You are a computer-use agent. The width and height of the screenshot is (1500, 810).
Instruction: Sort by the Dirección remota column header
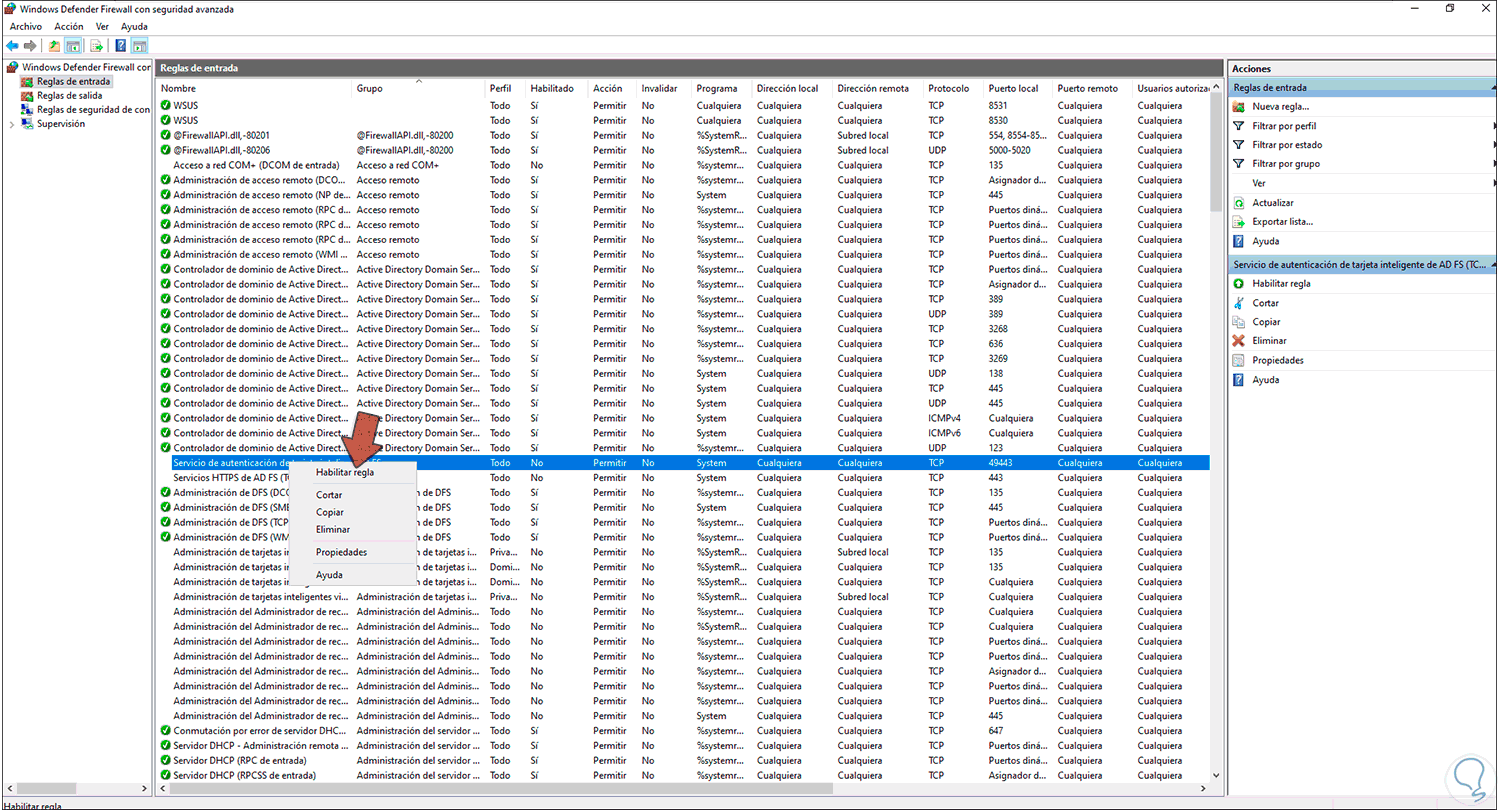click(x=879, y=88)
